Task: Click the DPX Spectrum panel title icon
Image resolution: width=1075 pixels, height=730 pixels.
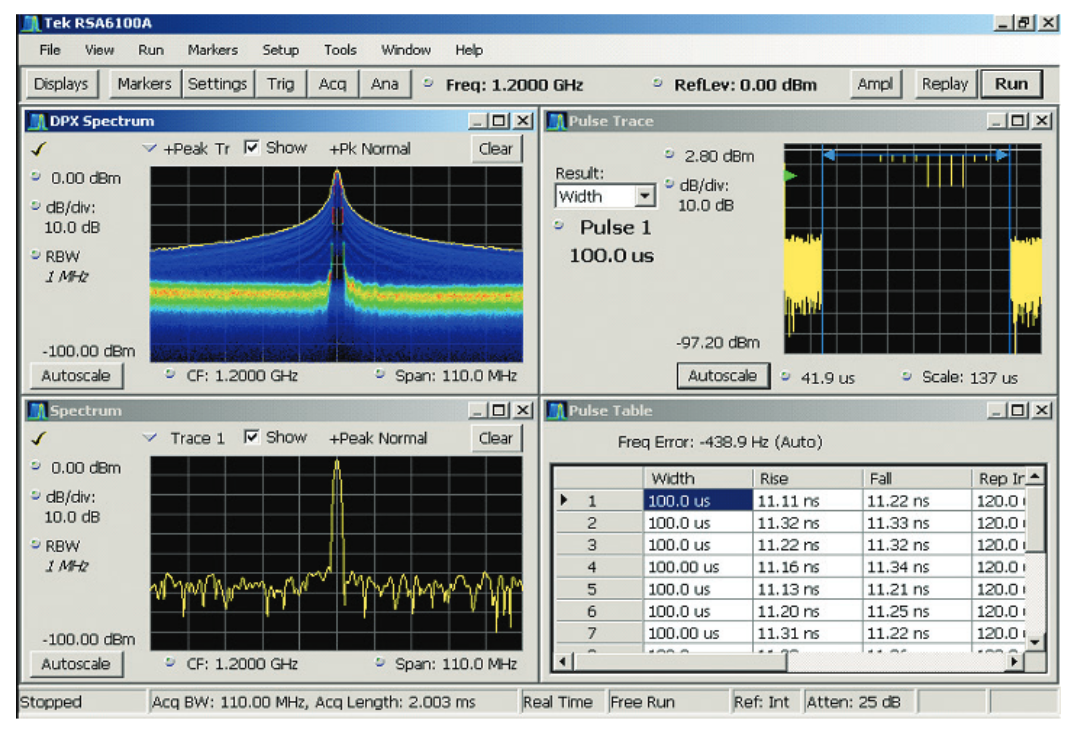Action: [37, 122]
